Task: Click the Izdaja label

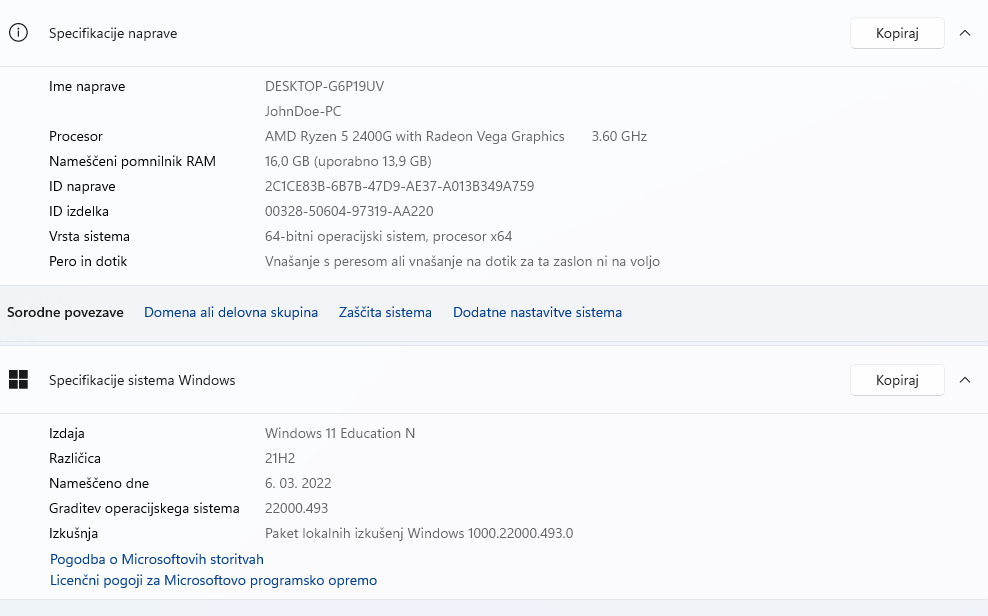Action: click(x=66, y=433)
